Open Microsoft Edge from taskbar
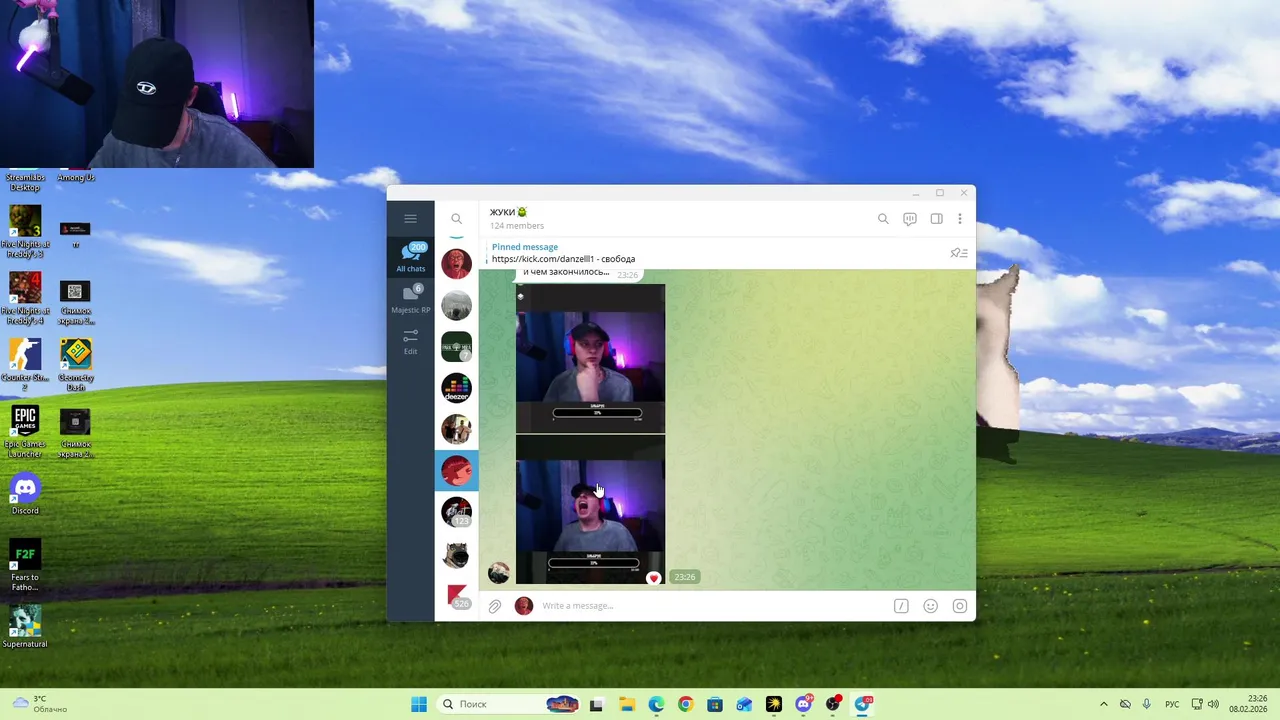This screenshot has height=720, width=1280. pyautogui.click(x=656, y=704)
